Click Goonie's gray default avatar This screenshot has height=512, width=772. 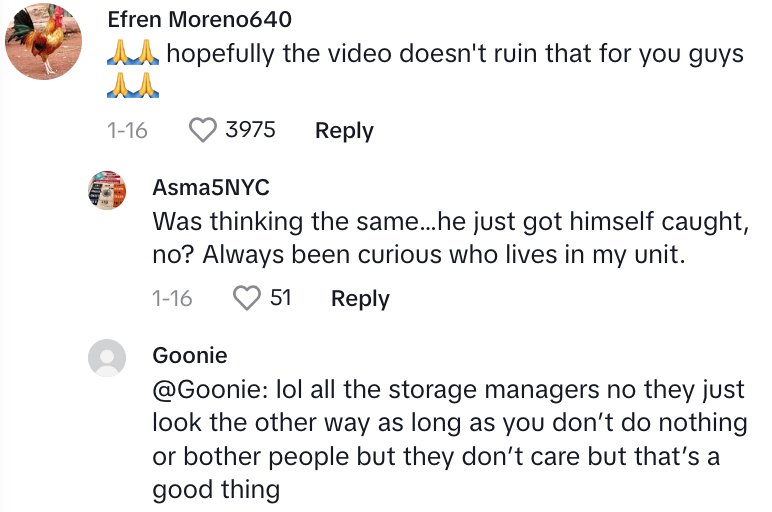click(x=108, y=357)
